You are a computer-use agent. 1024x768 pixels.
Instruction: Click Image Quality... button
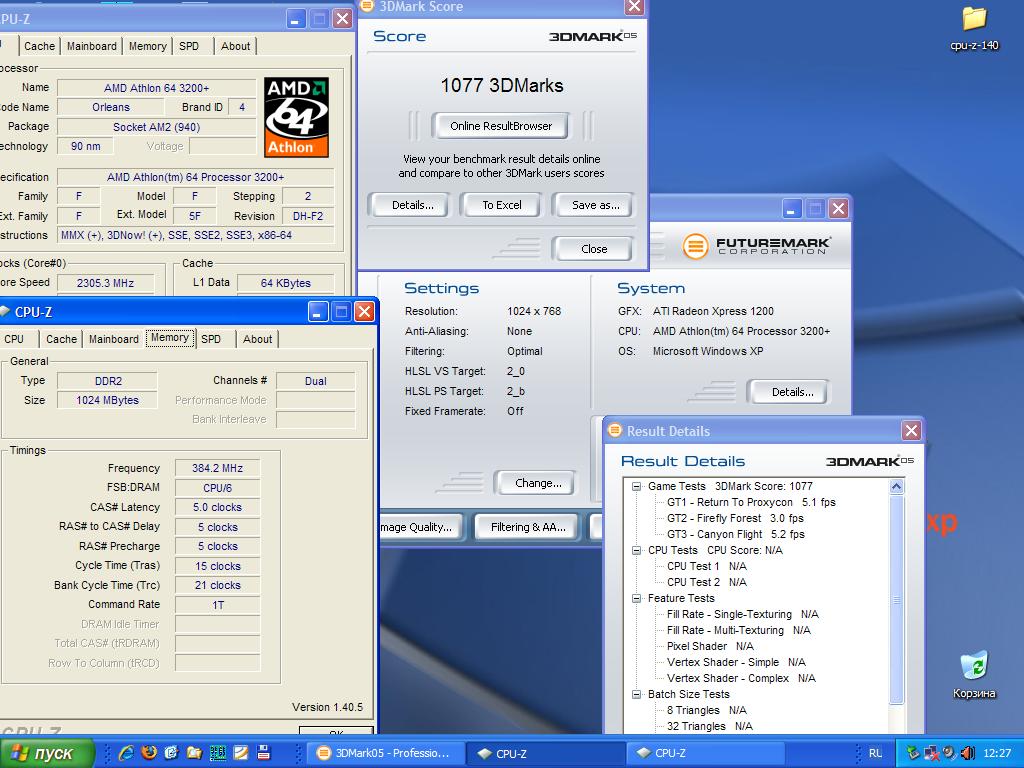(421, 527)
